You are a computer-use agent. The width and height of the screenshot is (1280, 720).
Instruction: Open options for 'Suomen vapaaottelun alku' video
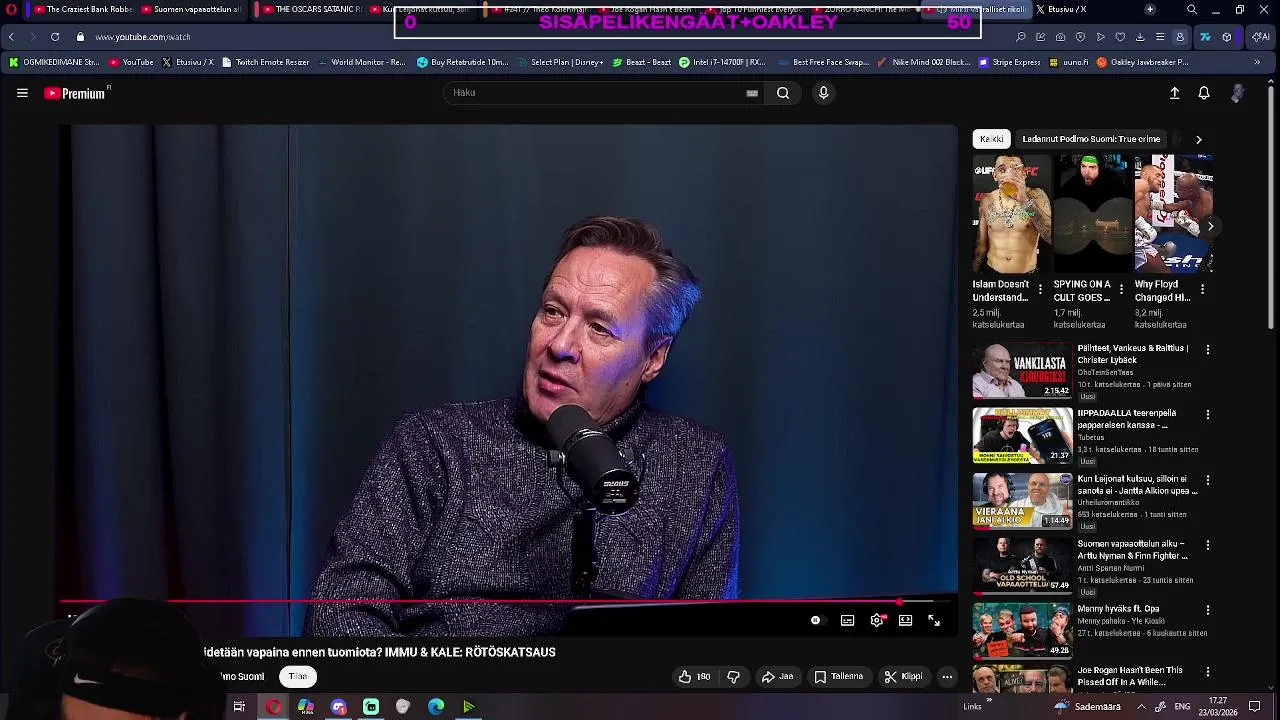tap(1207, 545)
